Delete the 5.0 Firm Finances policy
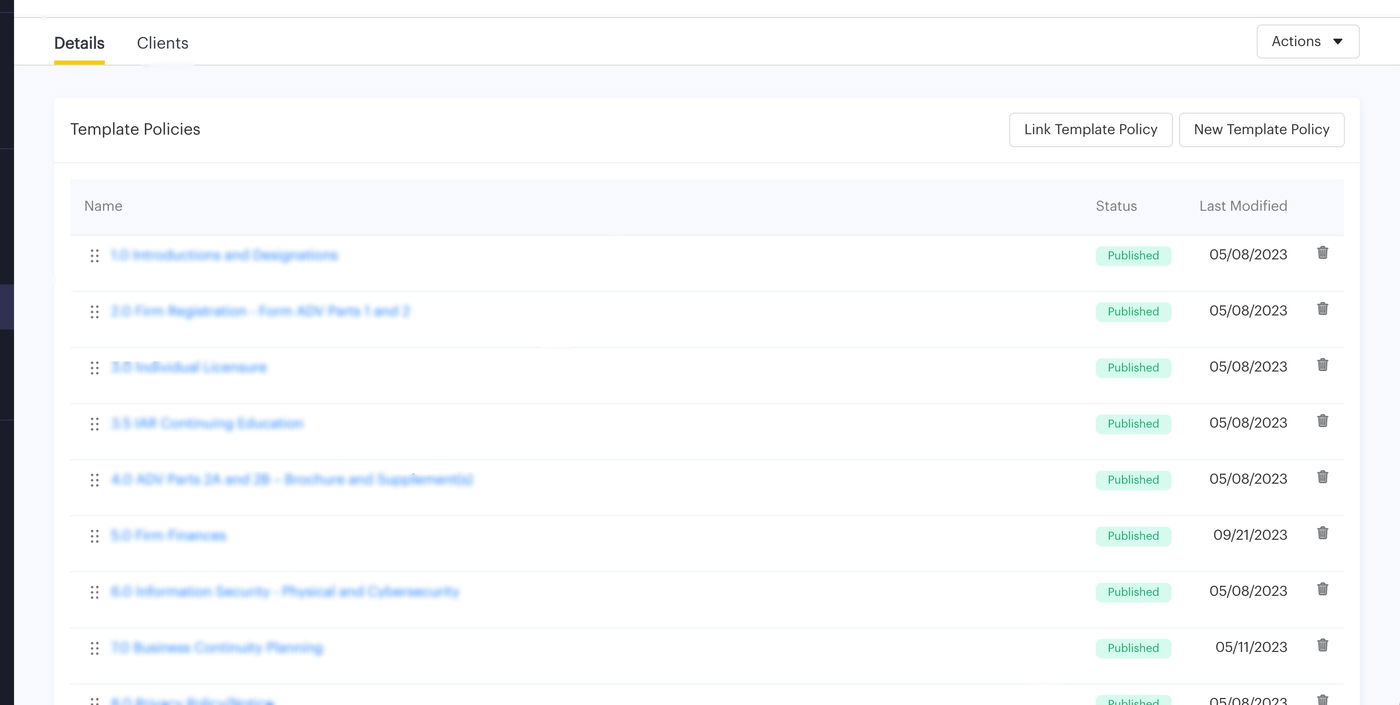Screen dimensions: 1400x705 click(x=1322, y=533)
